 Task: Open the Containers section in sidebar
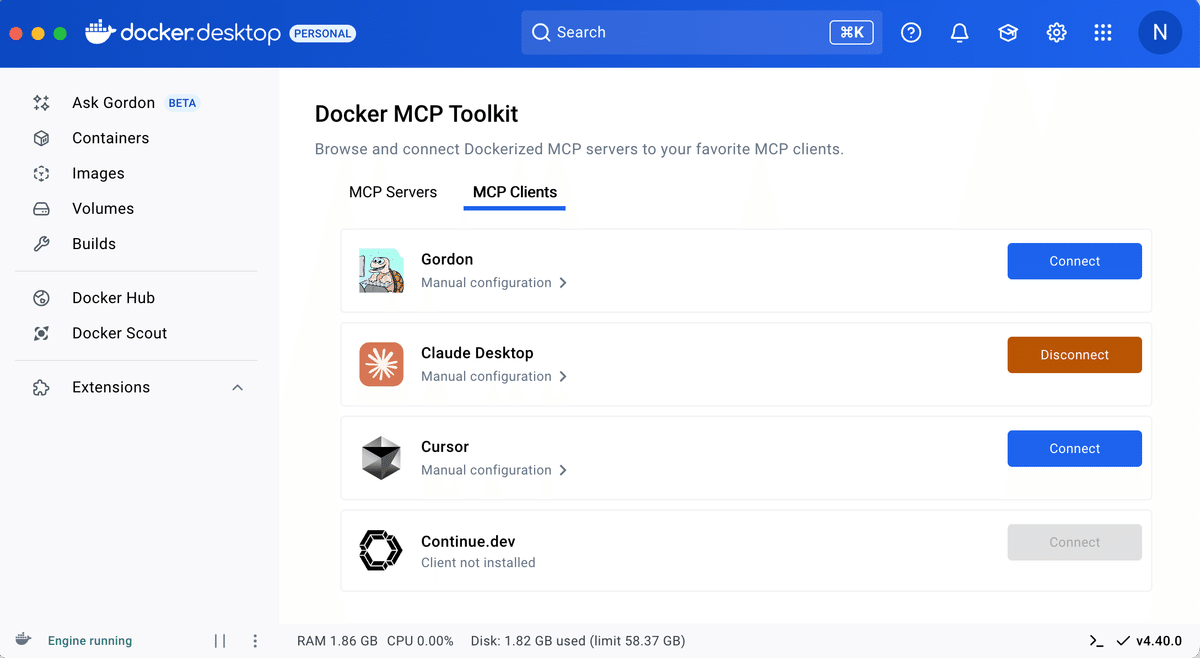pyautogui.click(x=110, y=137)
